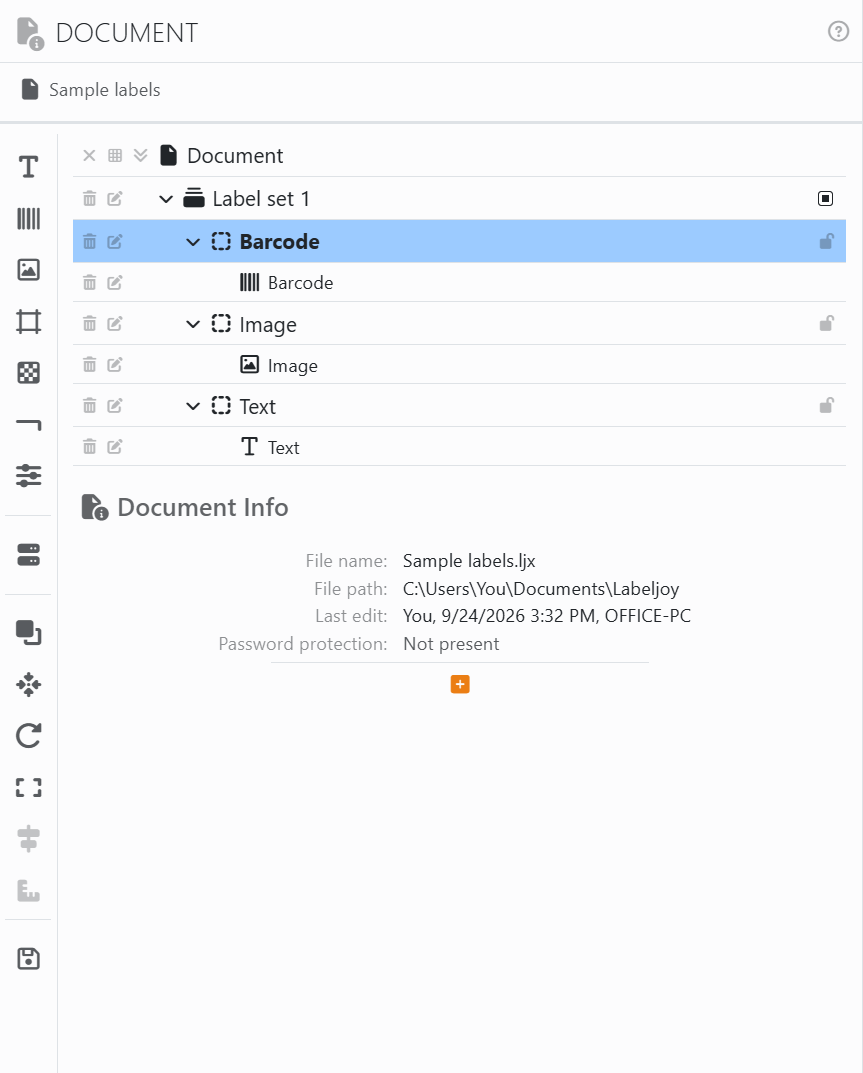
Task: Select the checkerboard pattern tool in sidebar
Action: (28, 373)
